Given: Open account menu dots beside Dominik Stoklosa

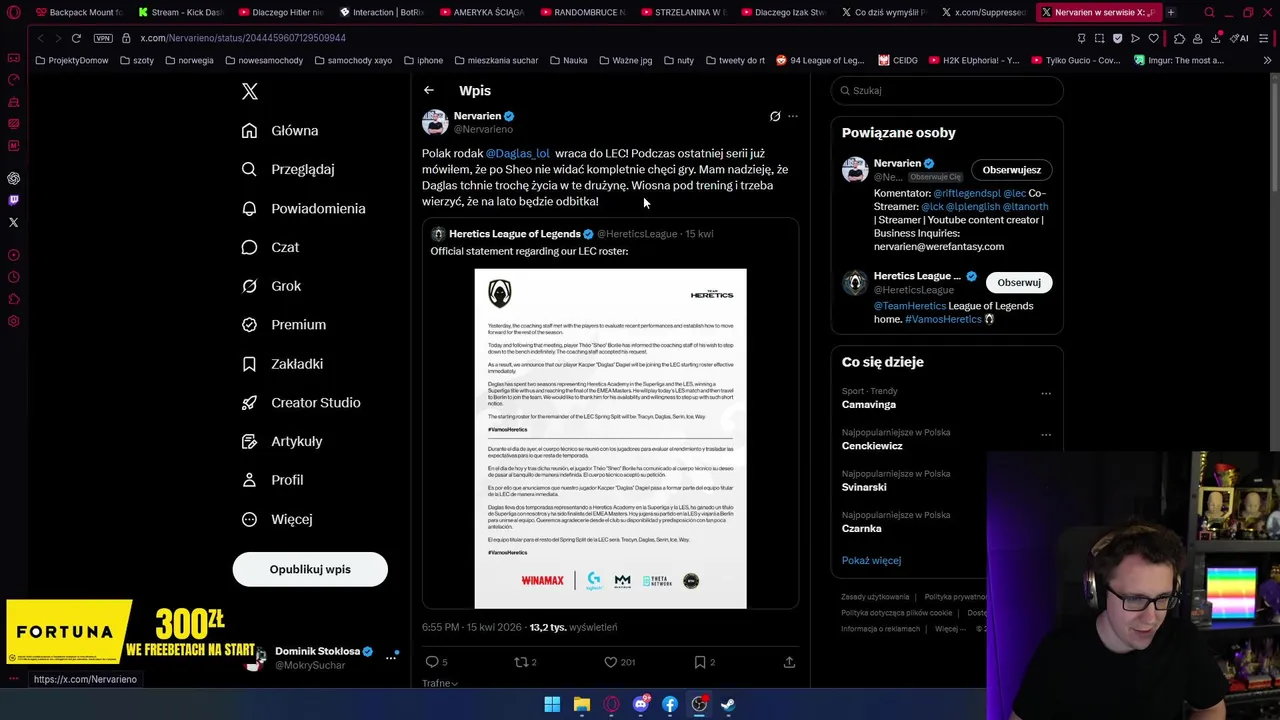Looking at the screenshot, I should point(391,657).
